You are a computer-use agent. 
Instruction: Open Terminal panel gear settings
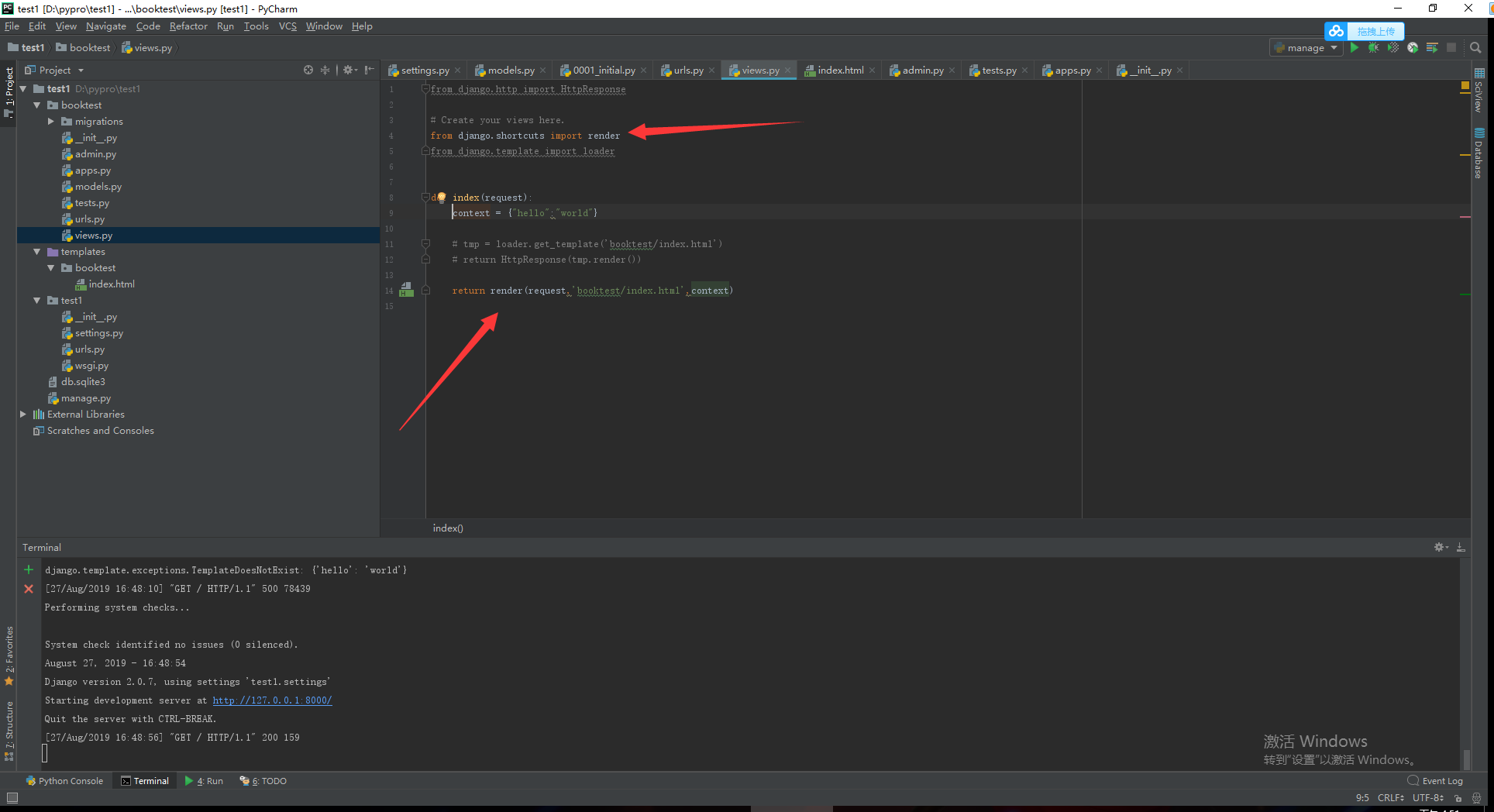(x=1441, y=547)
